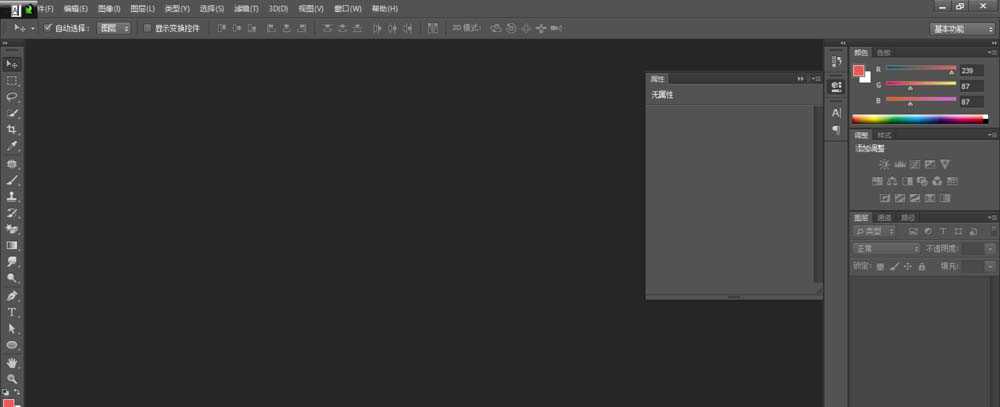
Task: Select the Zoom tool
Action: (x=12, y=379)
